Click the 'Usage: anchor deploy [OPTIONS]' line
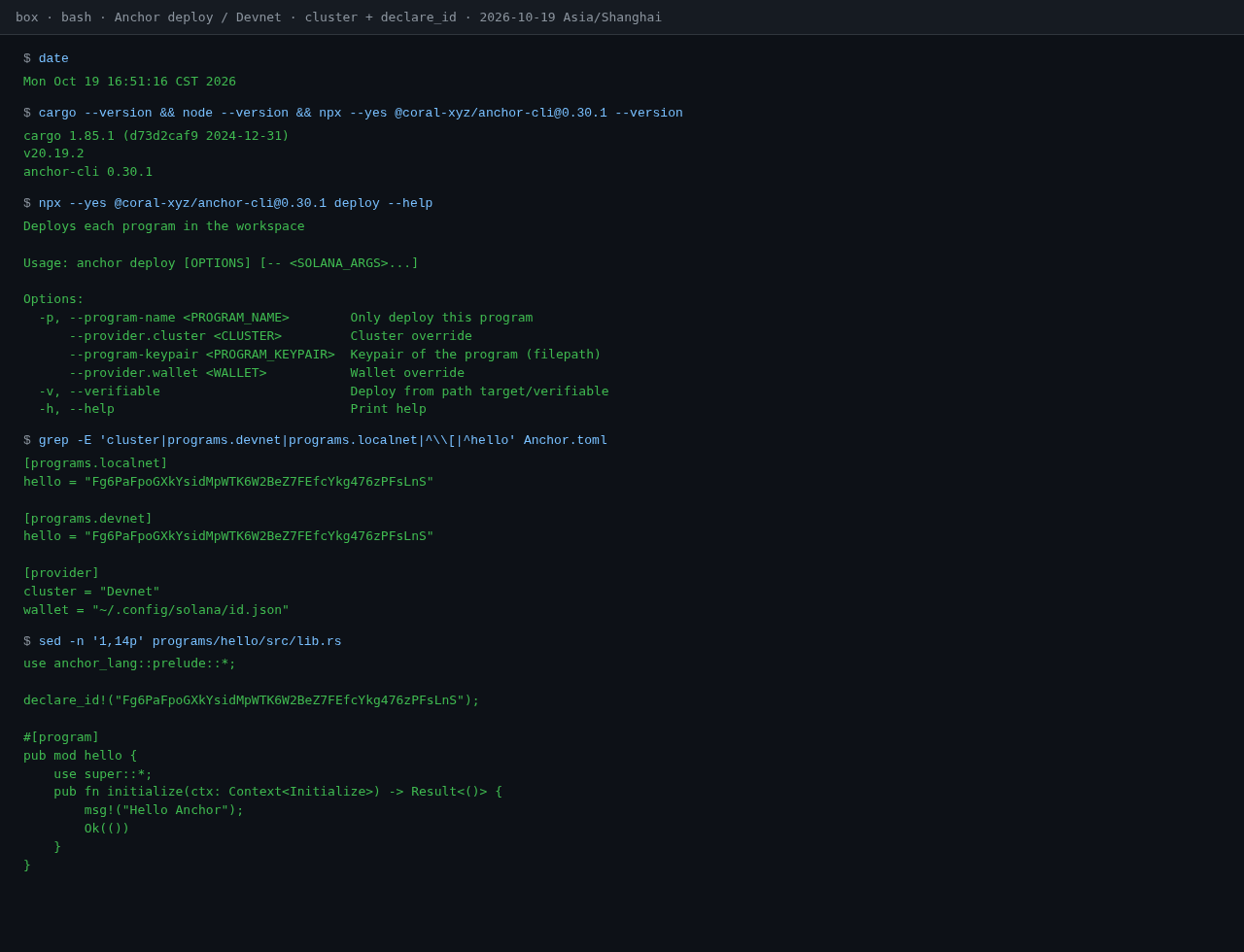This screenshot has height=952, width=1244. (221, 263)
